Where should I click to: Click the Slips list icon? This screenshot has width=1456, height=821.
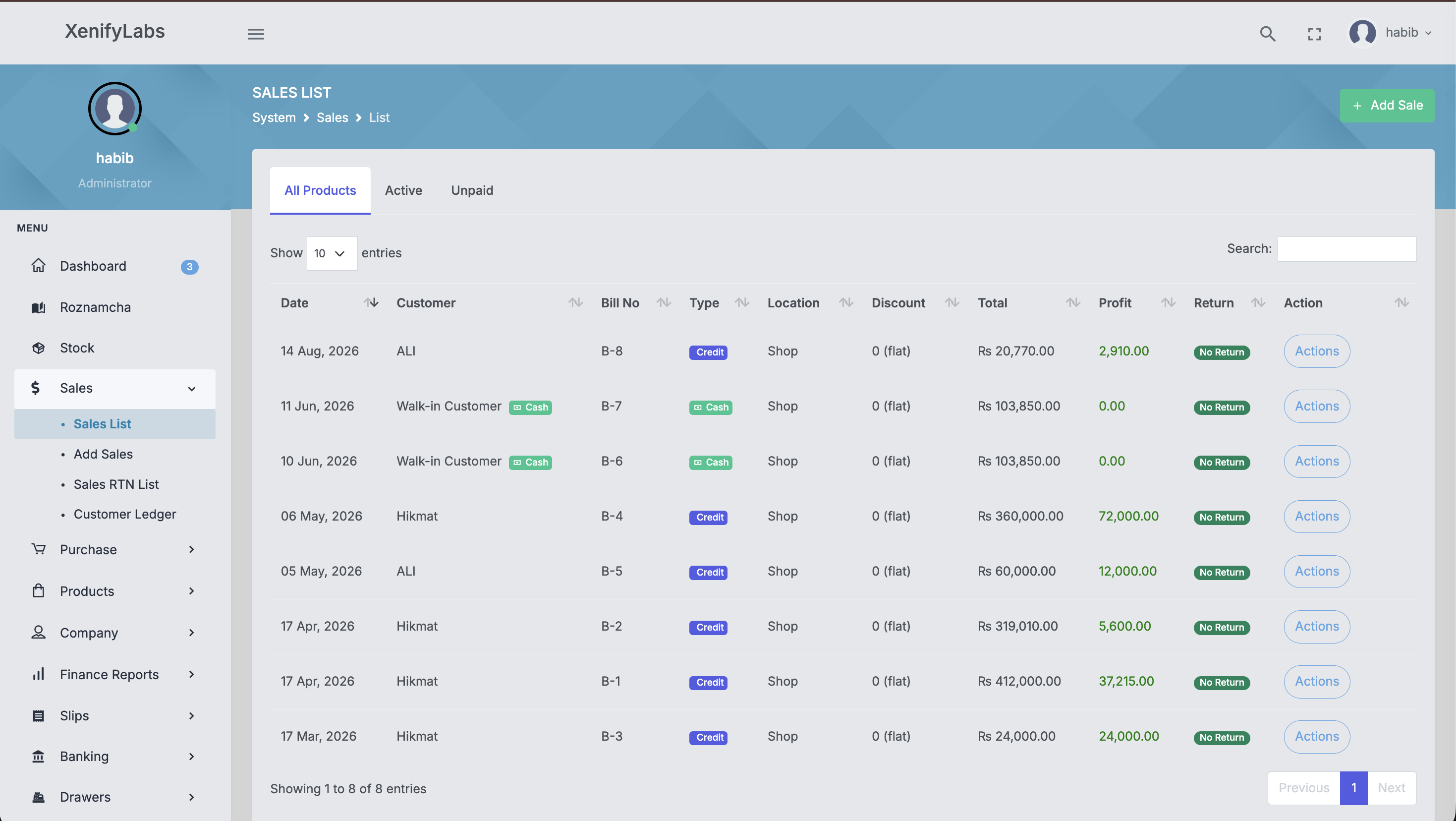38,716
